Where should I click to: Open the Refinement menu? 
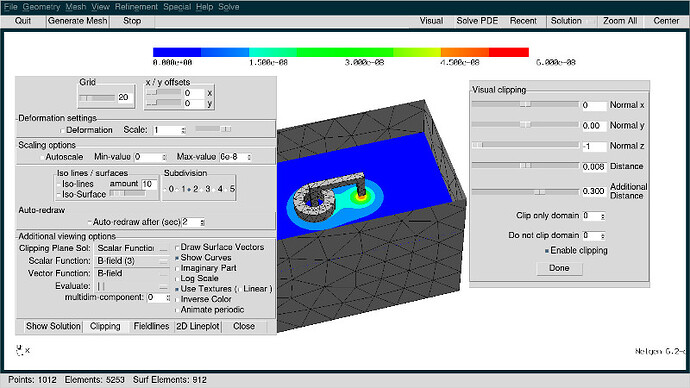tap(136, 7)
